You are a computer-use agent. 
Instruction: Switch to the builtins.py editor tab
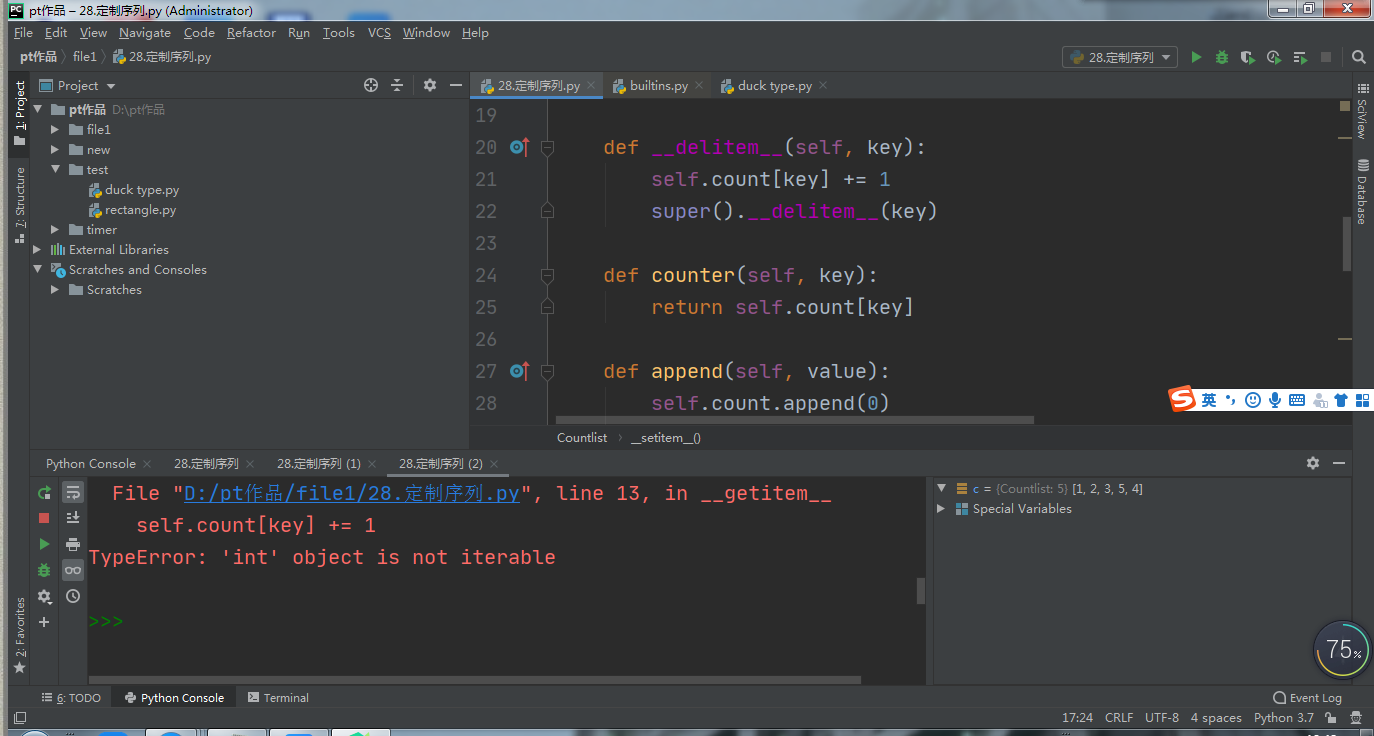click(x=658, y=86)
